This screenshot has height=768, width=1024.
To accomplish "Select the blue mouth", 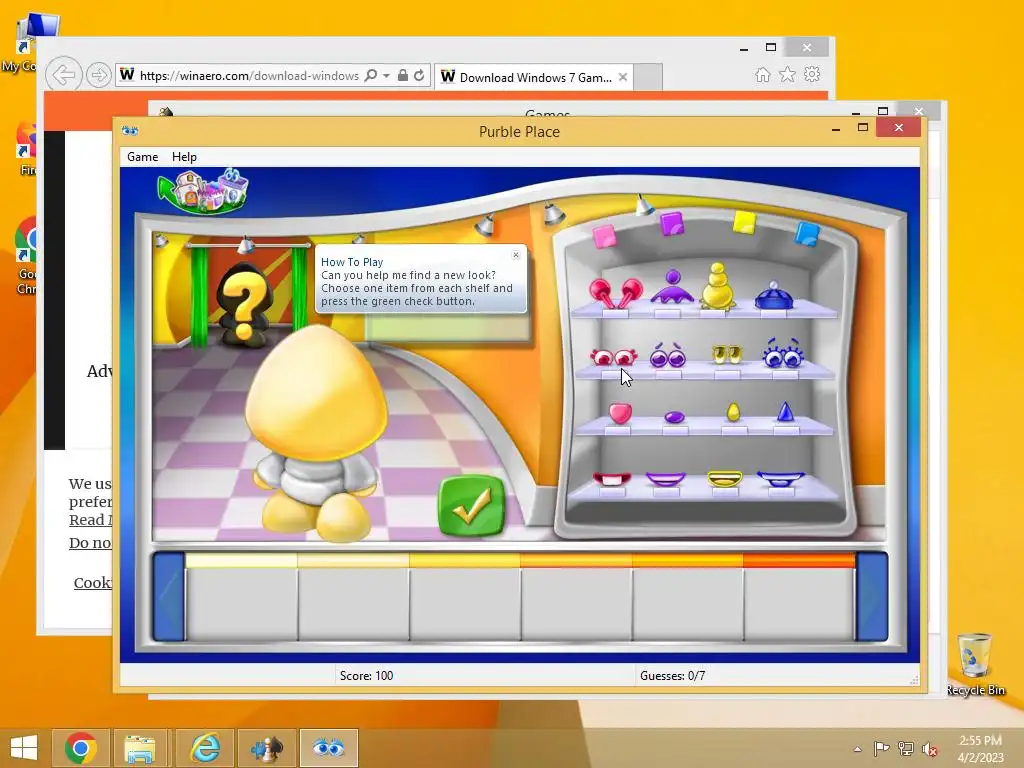I will [781, 479].
